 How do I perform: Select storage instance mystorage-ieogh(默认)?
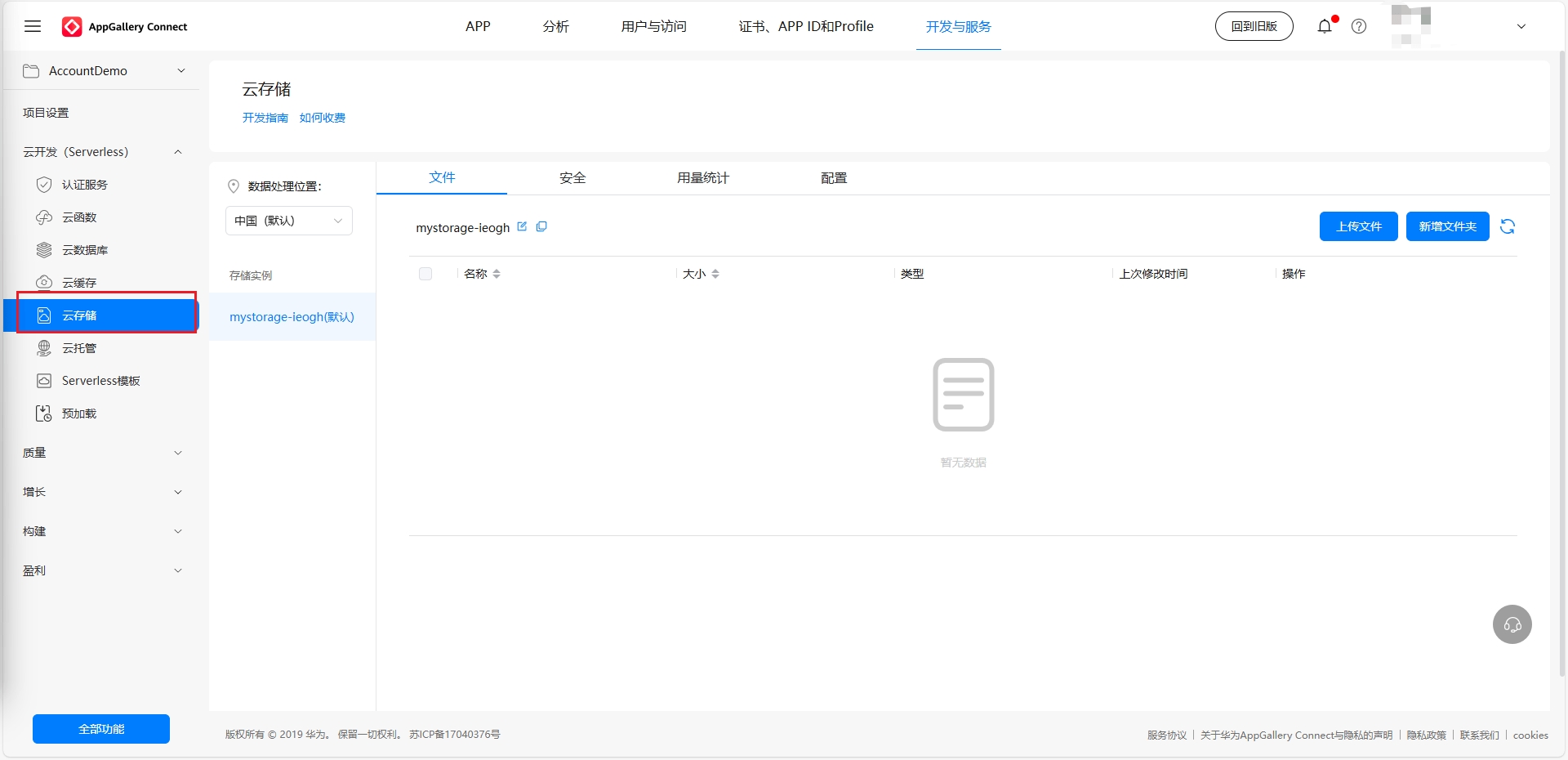pos(290,317)
